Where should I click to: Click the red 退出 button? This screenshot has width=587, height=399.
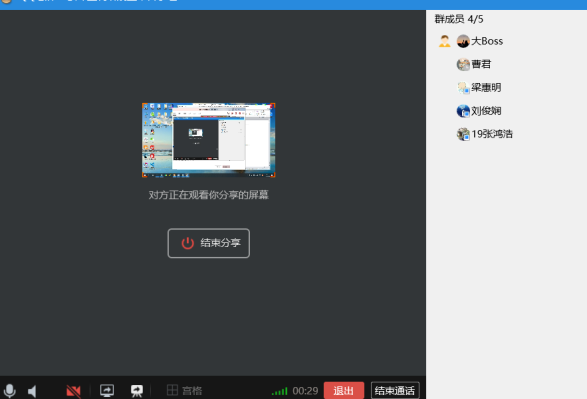[x=344, y=391]
